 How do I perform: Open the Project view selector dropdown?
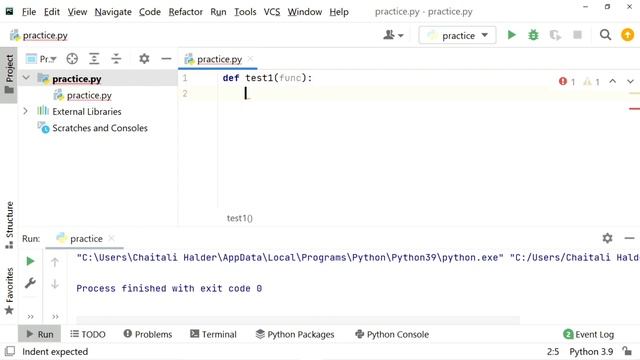[x=41, y=59]
